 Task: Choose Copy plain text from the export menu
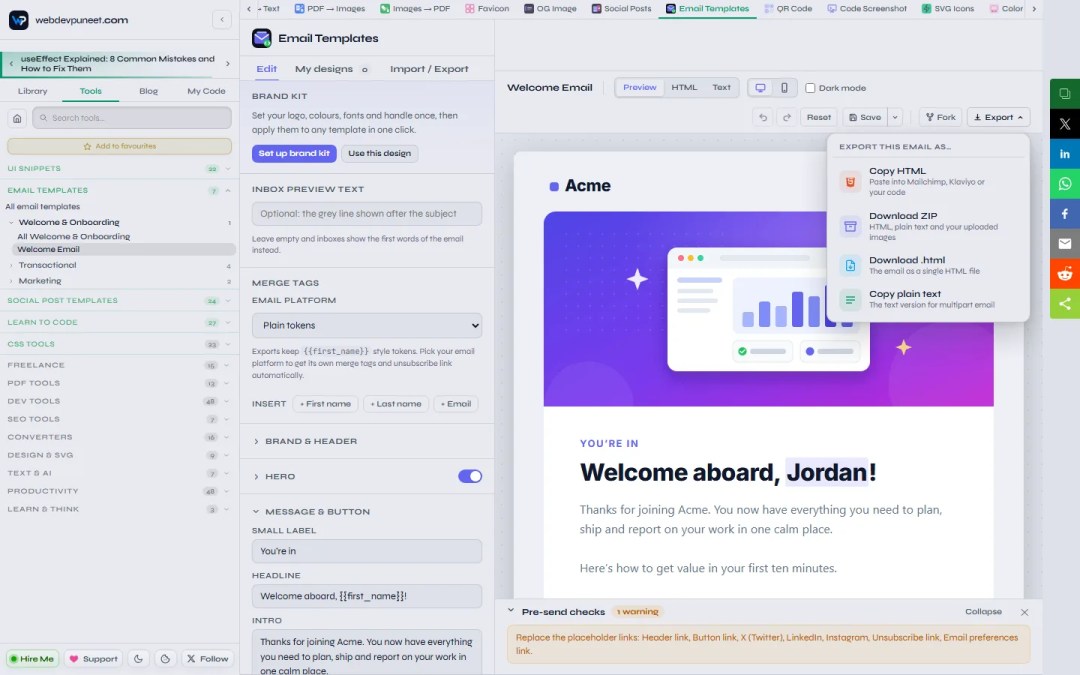928,299
